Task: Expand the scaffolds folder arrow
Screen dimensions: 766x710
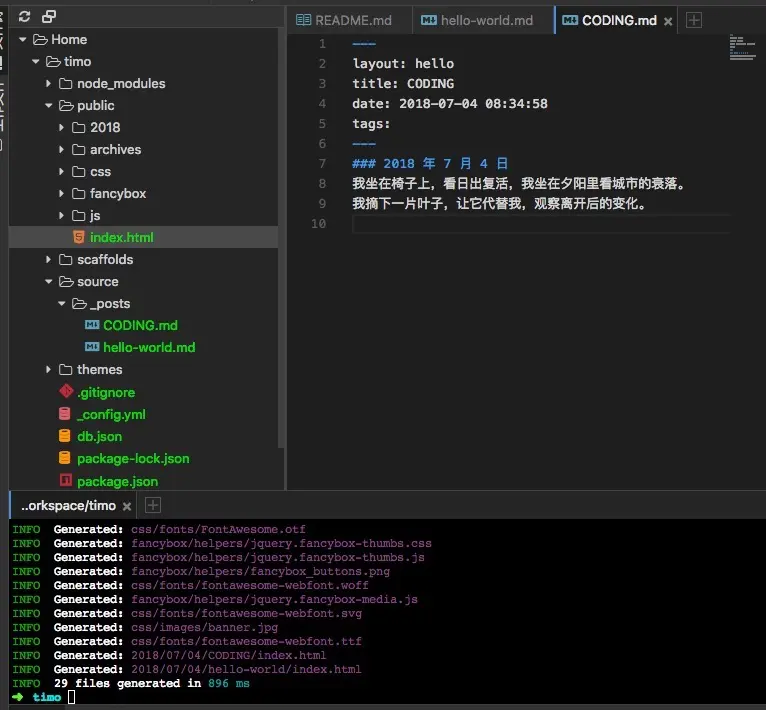Action: tap(48, 259)
